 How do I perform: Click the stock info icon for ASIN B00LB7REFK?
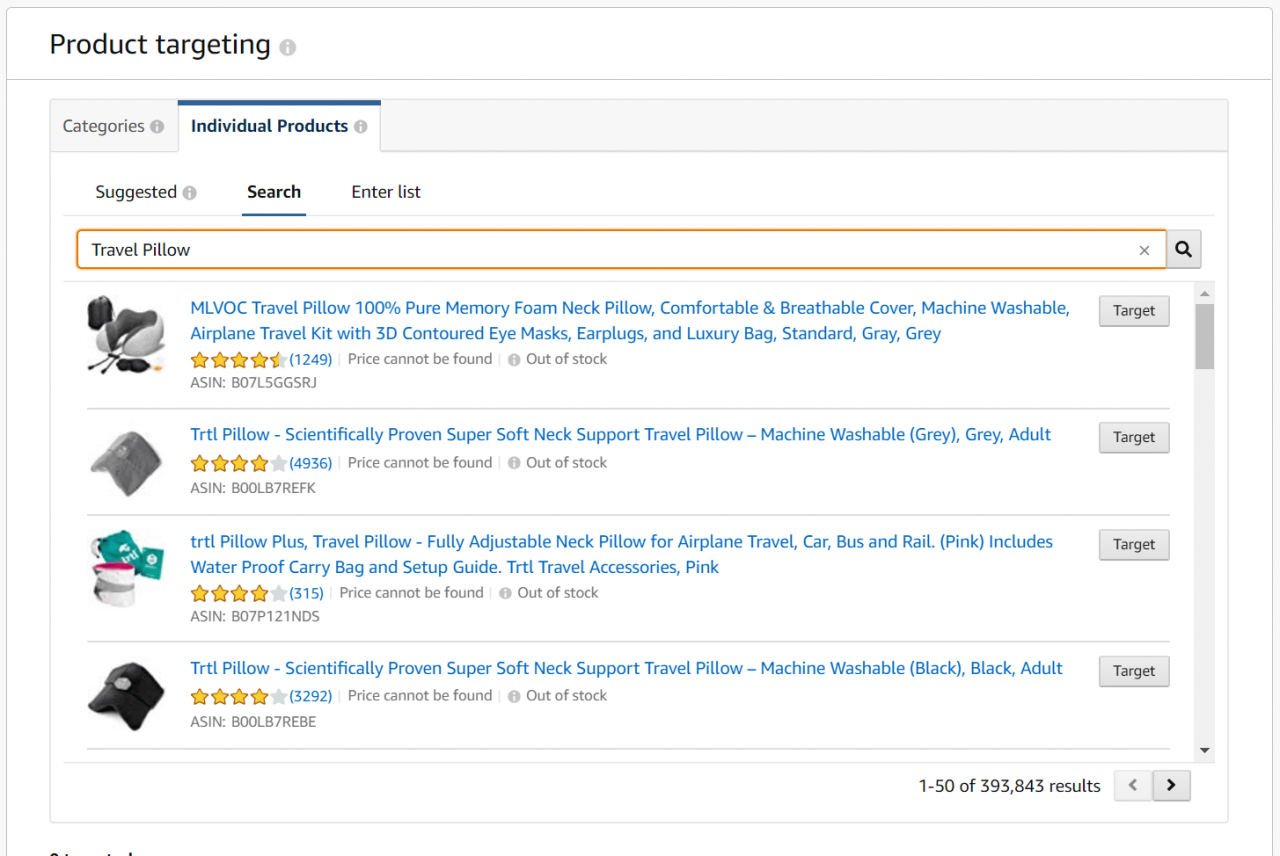coord(514,463)
